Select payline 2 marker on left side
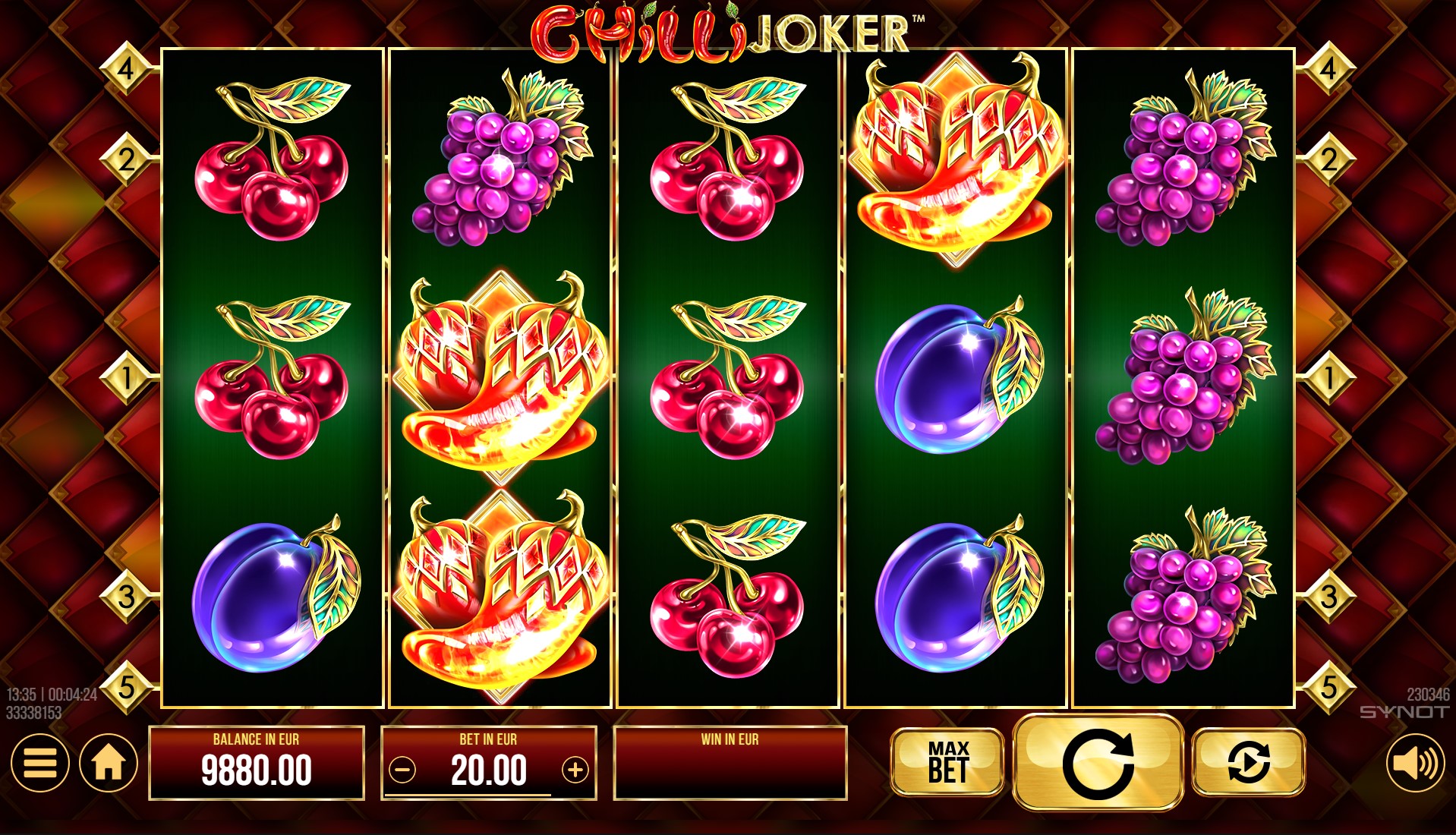Viewport: 1456px width, 835px height. pyautogui.click(x=126, y=159)
